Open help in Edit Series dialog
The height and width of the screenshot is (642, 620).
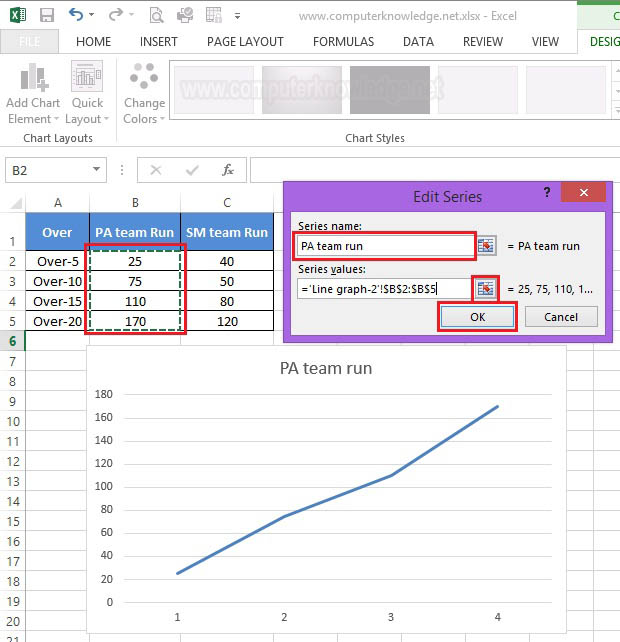547,192
